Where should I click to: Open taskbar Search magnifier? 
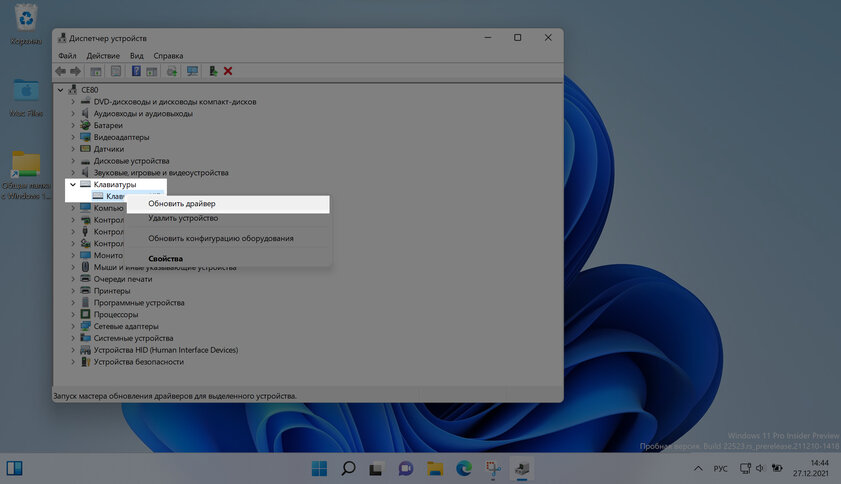coord(348,468)
